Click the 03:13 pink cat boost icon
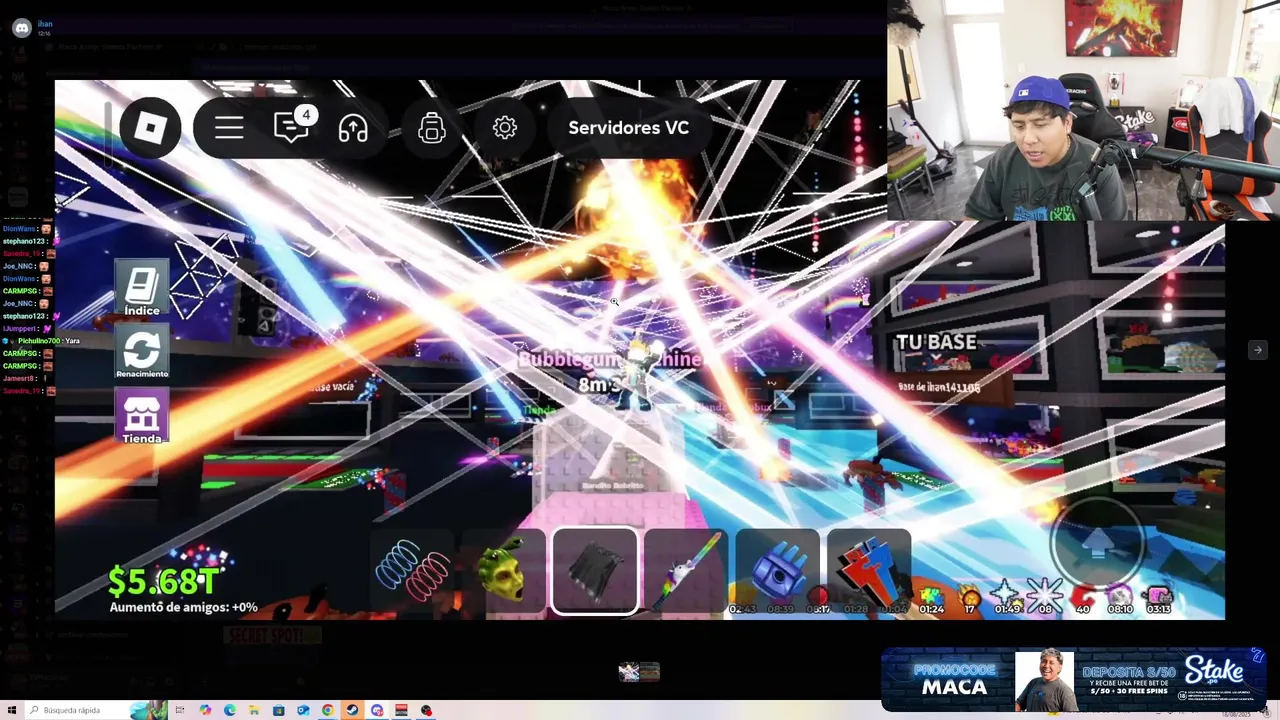 [1158, 600]
